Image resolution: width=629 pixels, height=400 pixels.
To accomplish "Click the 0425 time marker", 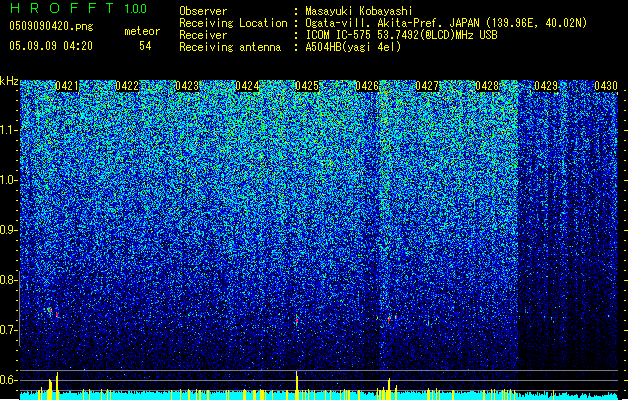I will tap(307, 86).
